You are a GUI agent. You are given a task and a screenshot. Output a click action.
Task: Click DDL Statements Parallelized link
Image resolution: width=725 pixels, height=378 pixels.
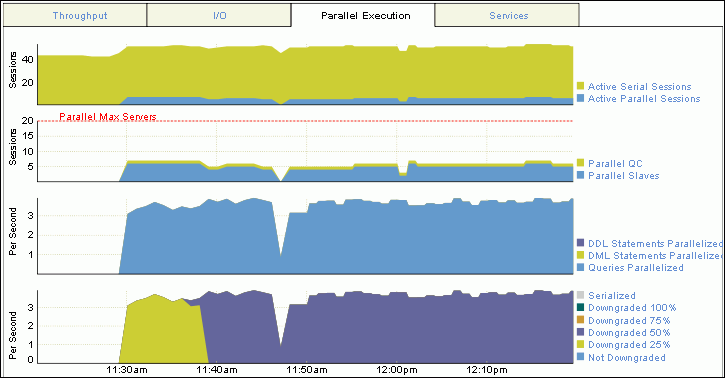[655, 244]
